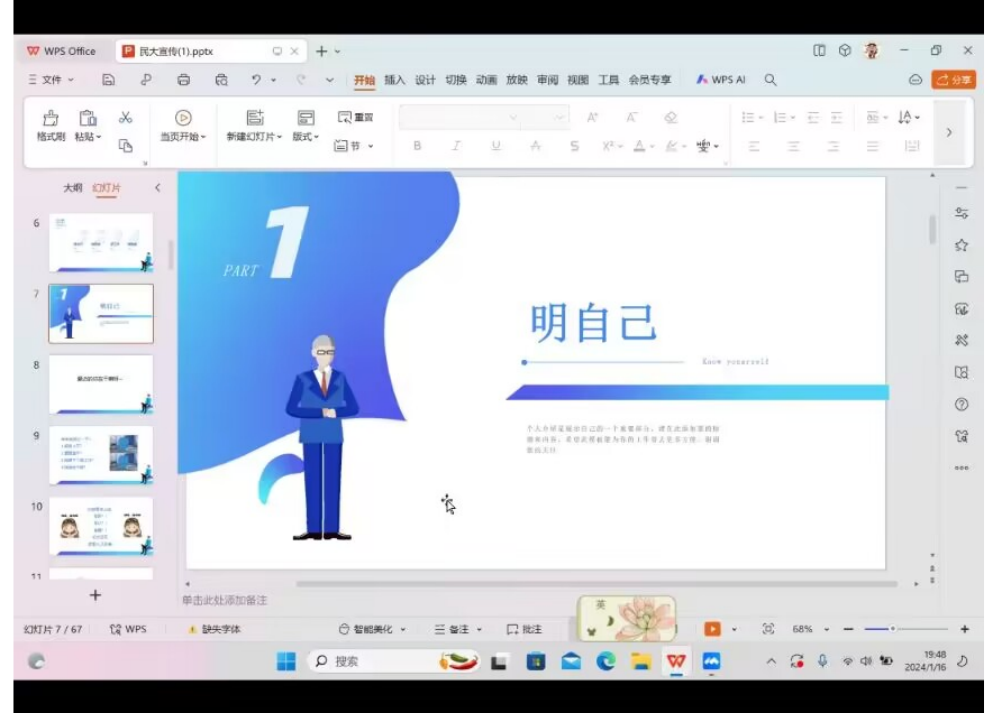Click the WPS AI button
The width and height of the screenshot is (1002, 714).
click(721, 80)
